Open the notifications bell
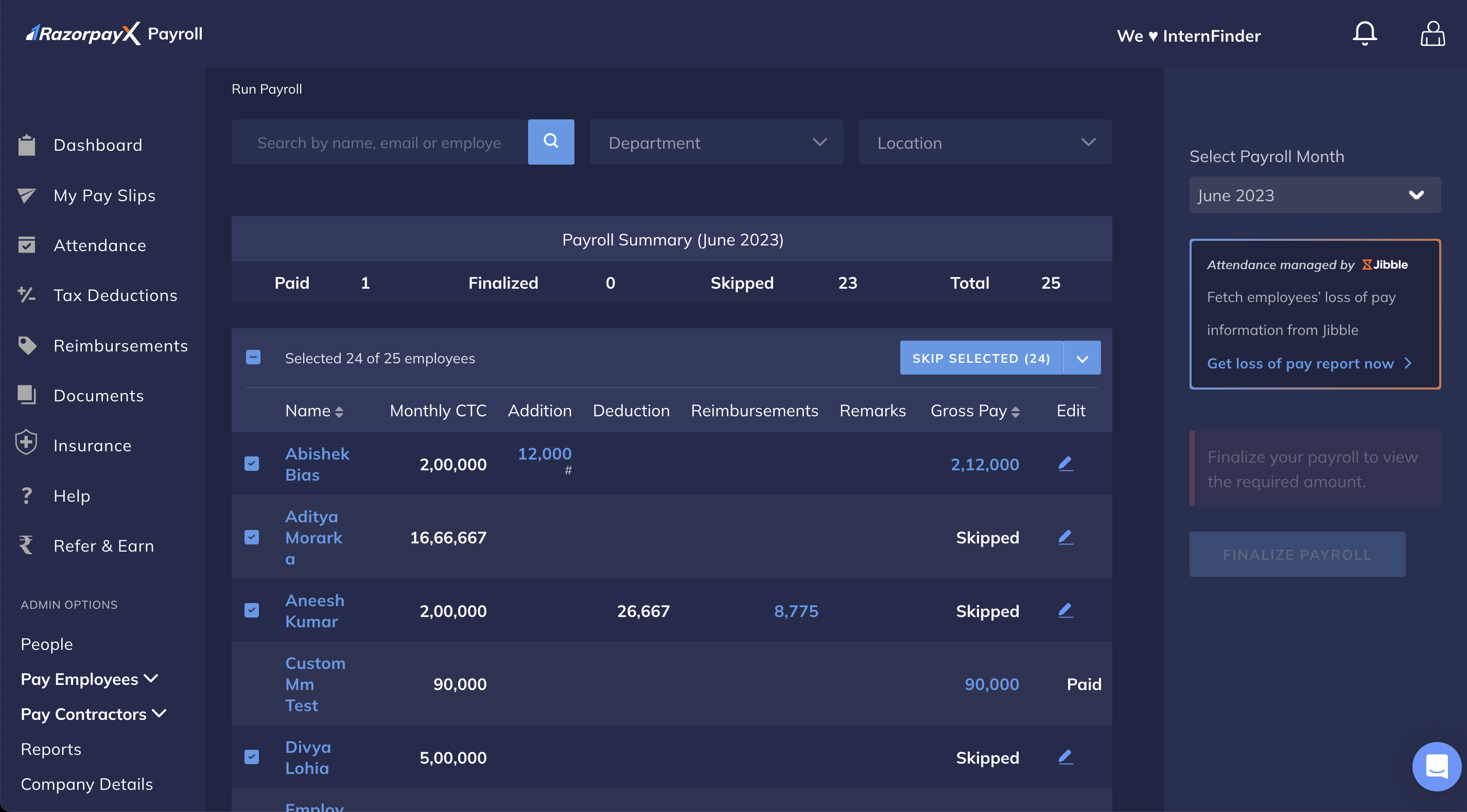The image size is (1467, 812). tap(1365, 33)
